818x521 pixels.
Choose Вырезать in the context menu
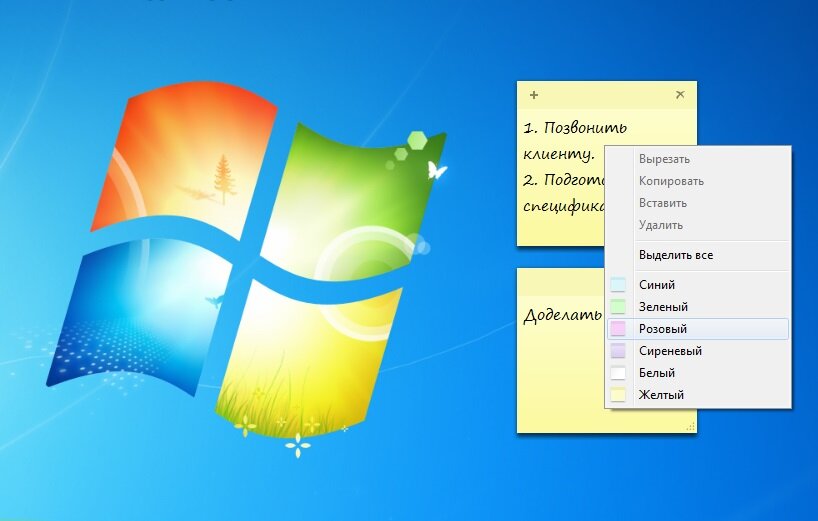pos(698,159)
